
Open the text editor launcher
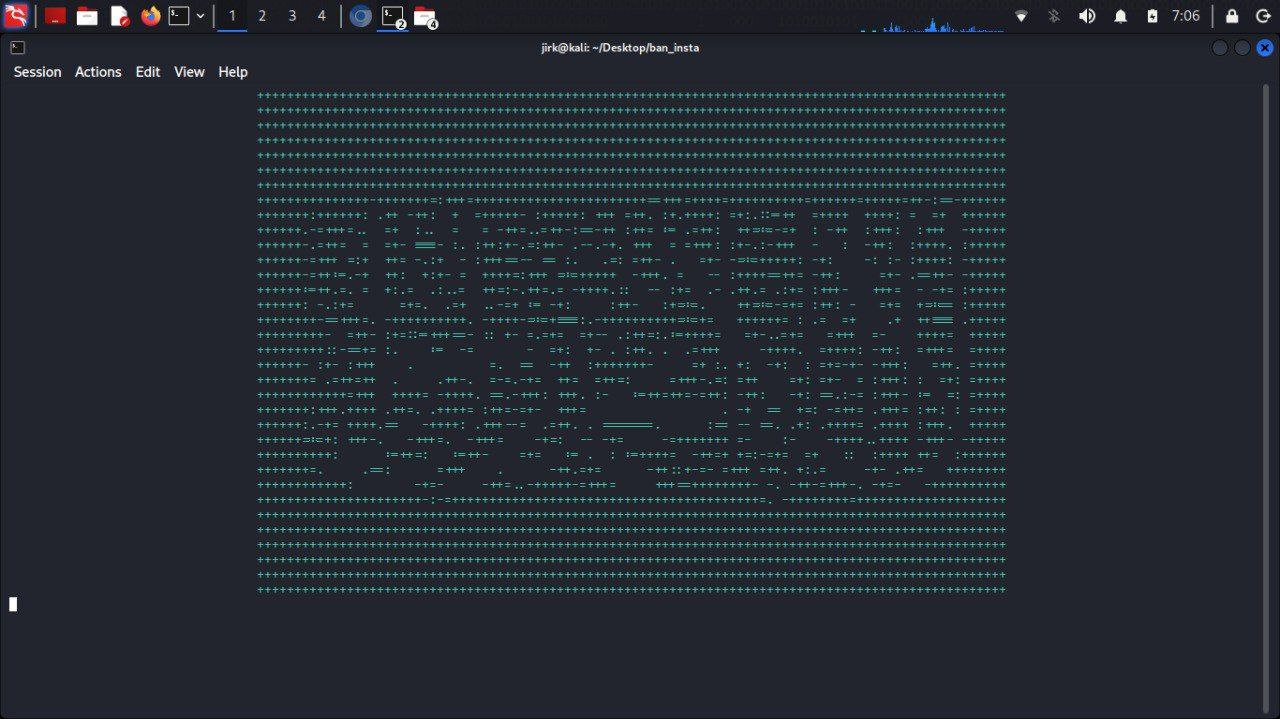[x=119, y=16]
